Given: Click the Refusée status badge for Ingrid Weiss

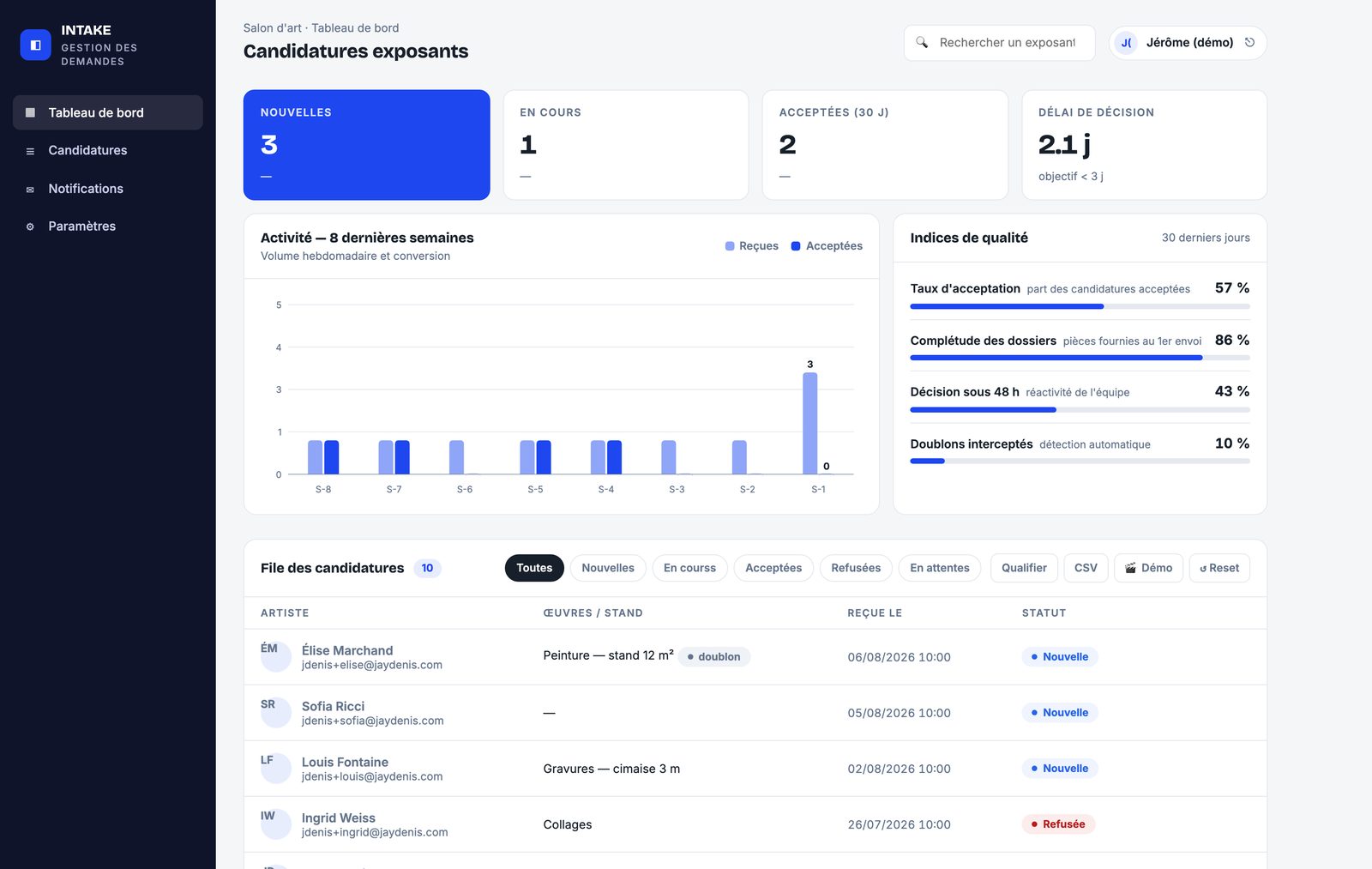Looking at the screenshot, I should (1058, 824).
